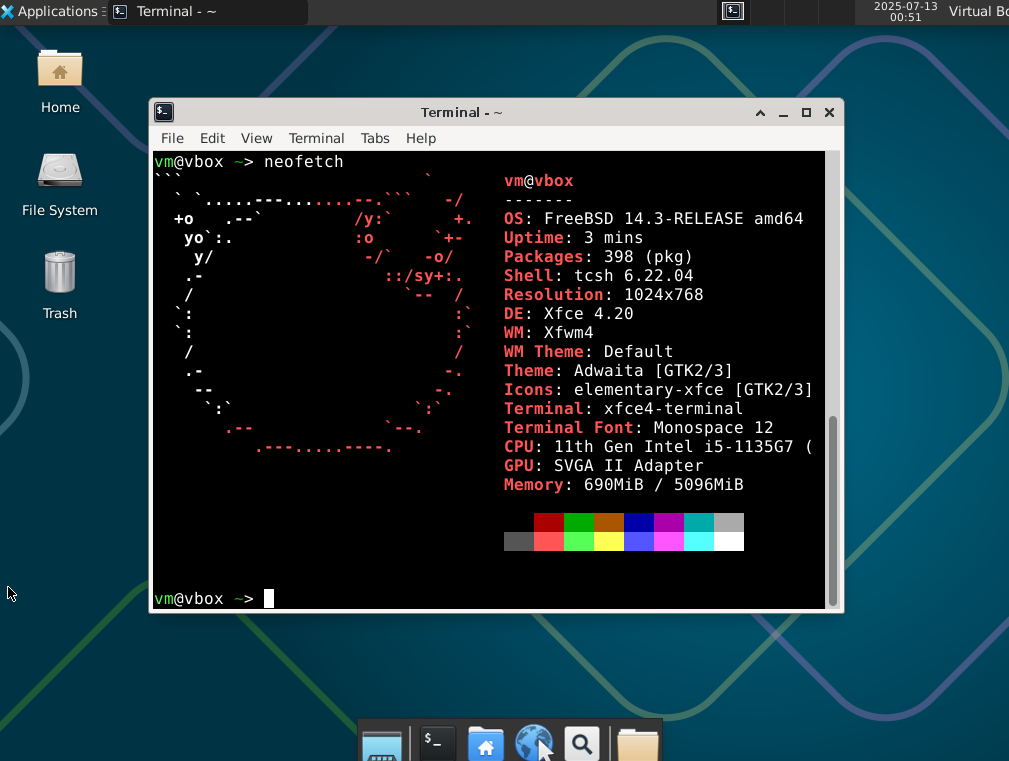Screen dimensions: 1009x761
Task: Select the Trash desktop icon
Action: pos(60,286)
